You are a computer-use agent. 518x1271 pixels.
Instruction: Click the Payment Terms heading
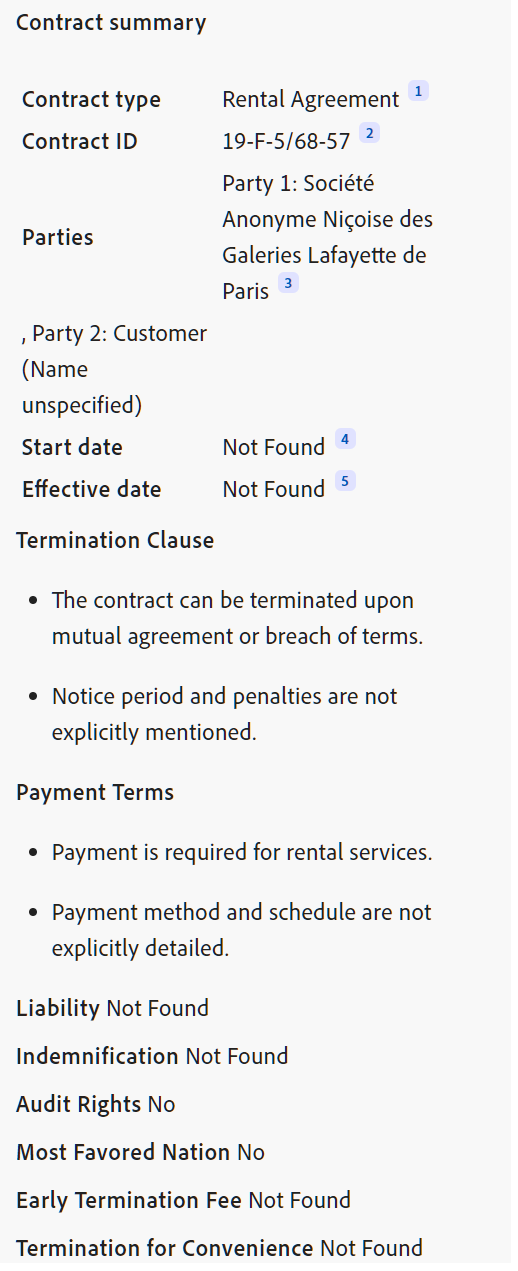(95, 793)
